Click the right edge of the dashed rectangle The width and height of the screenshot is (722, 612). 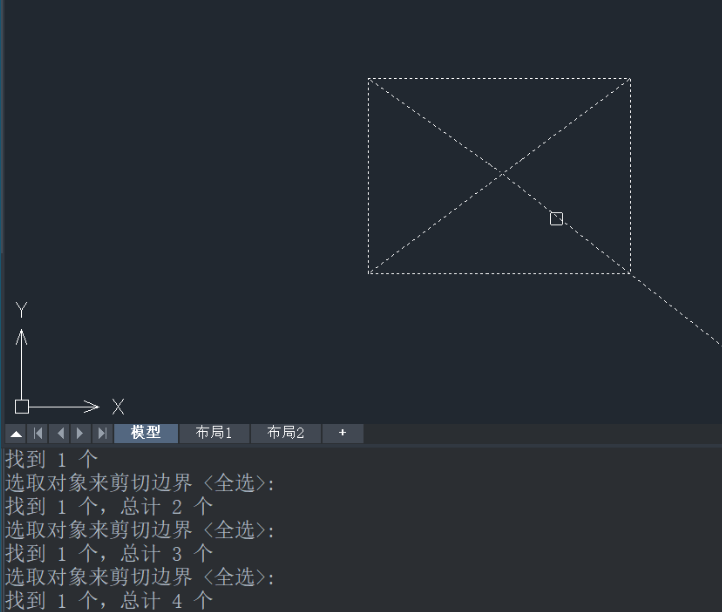pos(630,176)
